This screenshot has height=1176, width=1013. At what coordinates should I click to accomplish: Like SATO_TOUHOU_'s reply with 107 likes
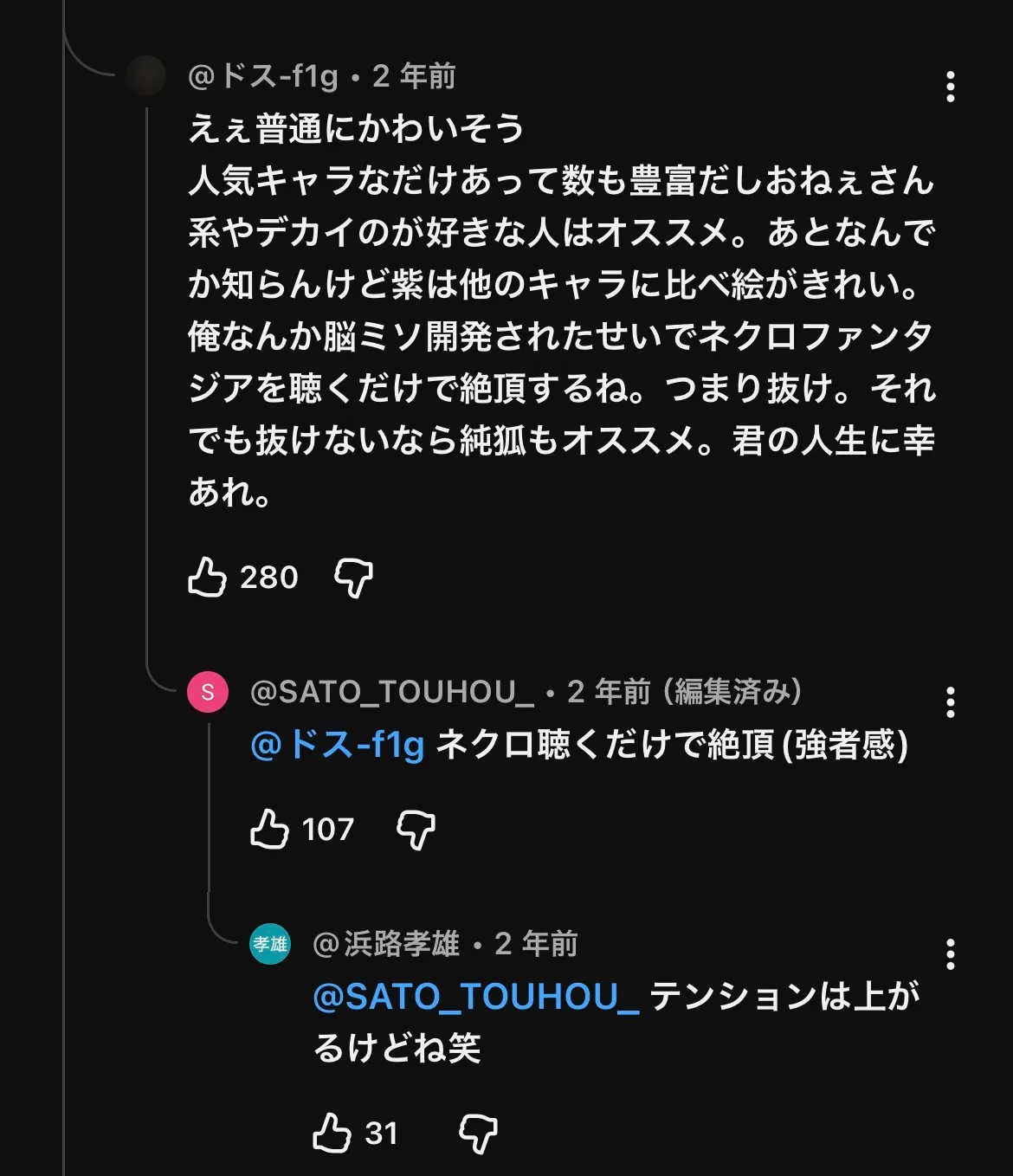[x=269, y=829]
